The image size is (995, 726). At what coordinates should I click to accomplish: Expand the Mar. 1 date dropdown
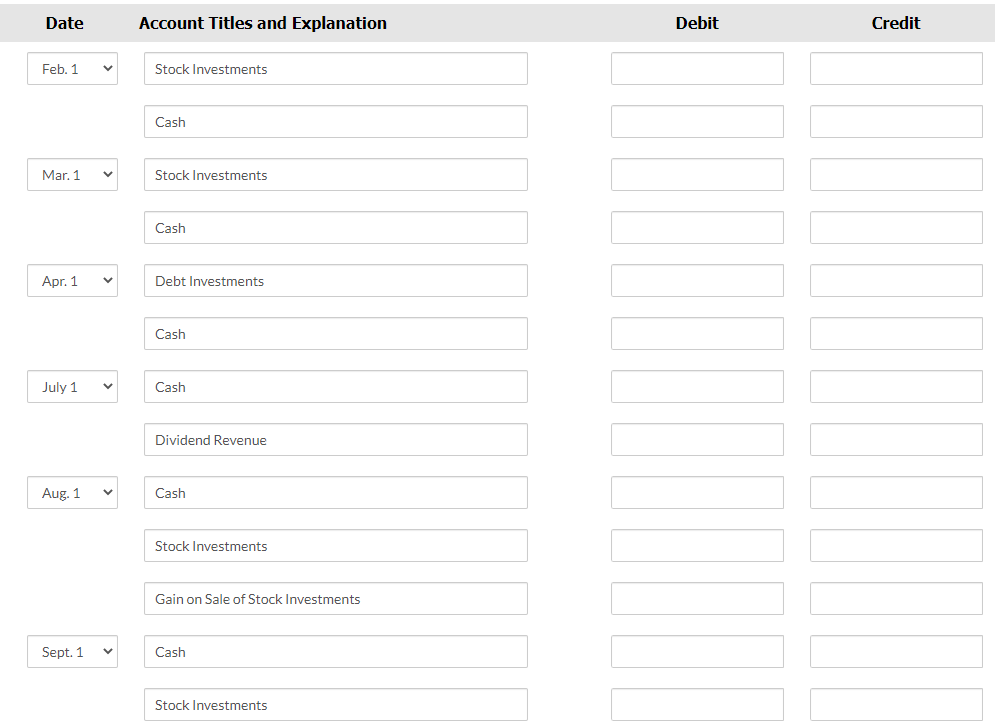click(x=72, y=175)
